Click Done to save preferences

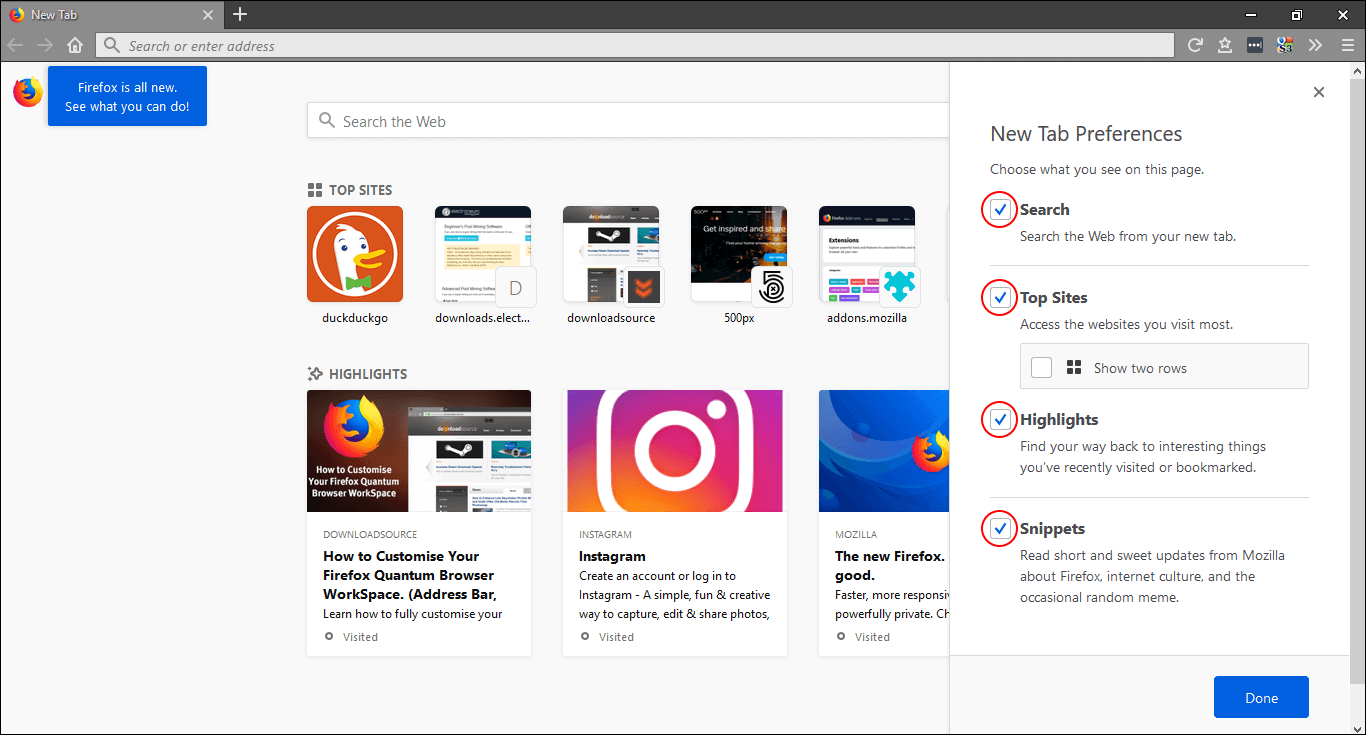click(x=1261, y=697)
